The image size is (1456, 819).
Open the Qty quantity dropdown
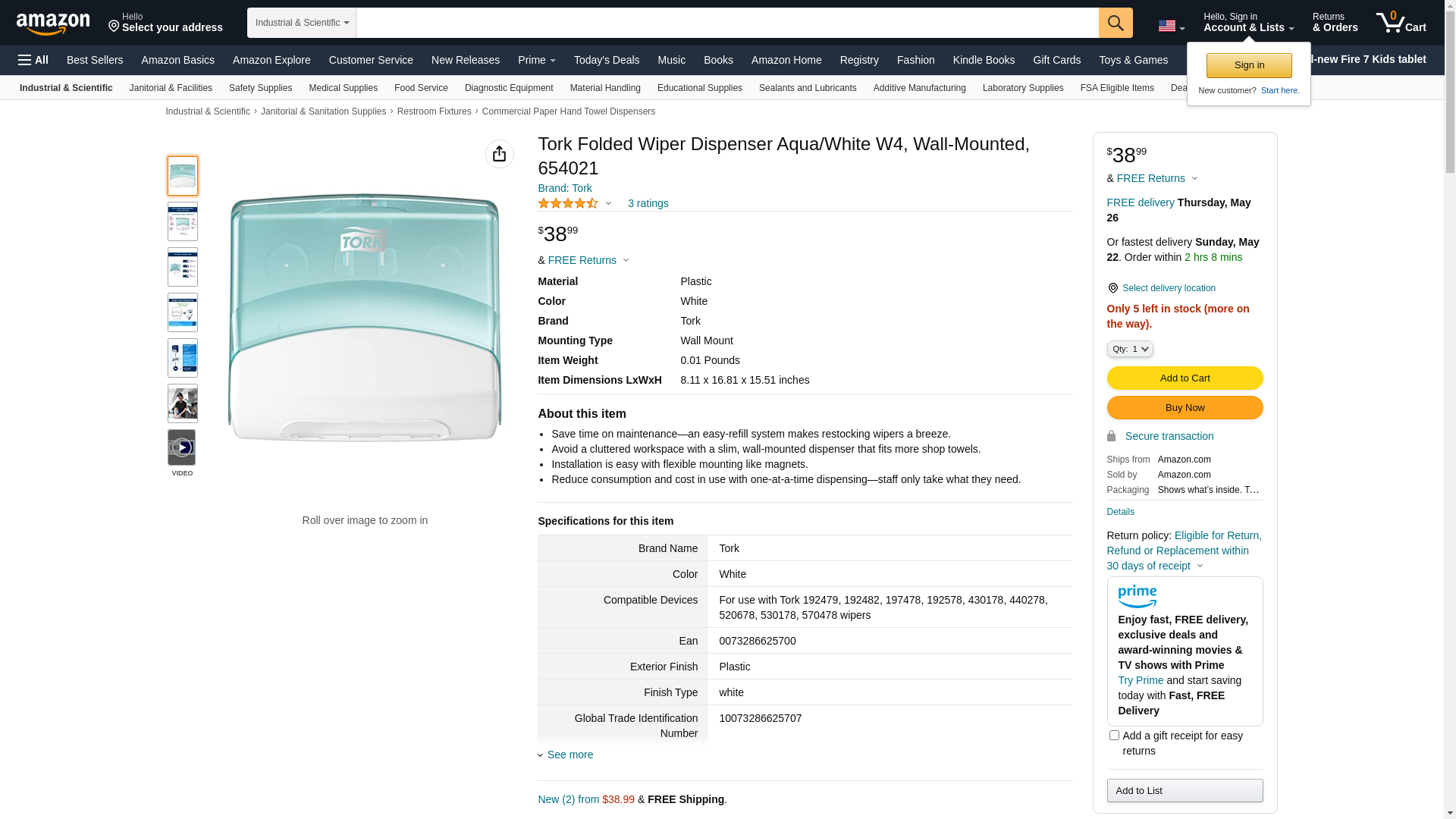[x=1130, y=349]
